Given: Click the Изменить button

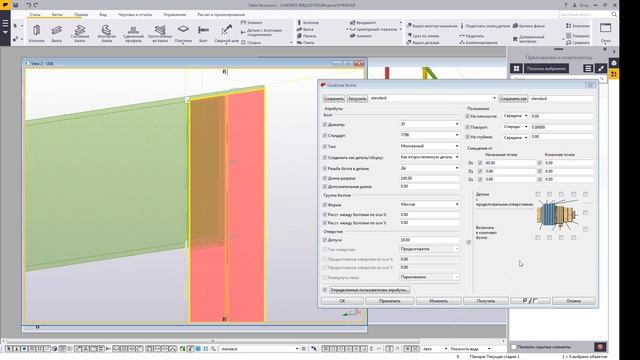Looking at the screenshot, I should (x=438, y=301).
